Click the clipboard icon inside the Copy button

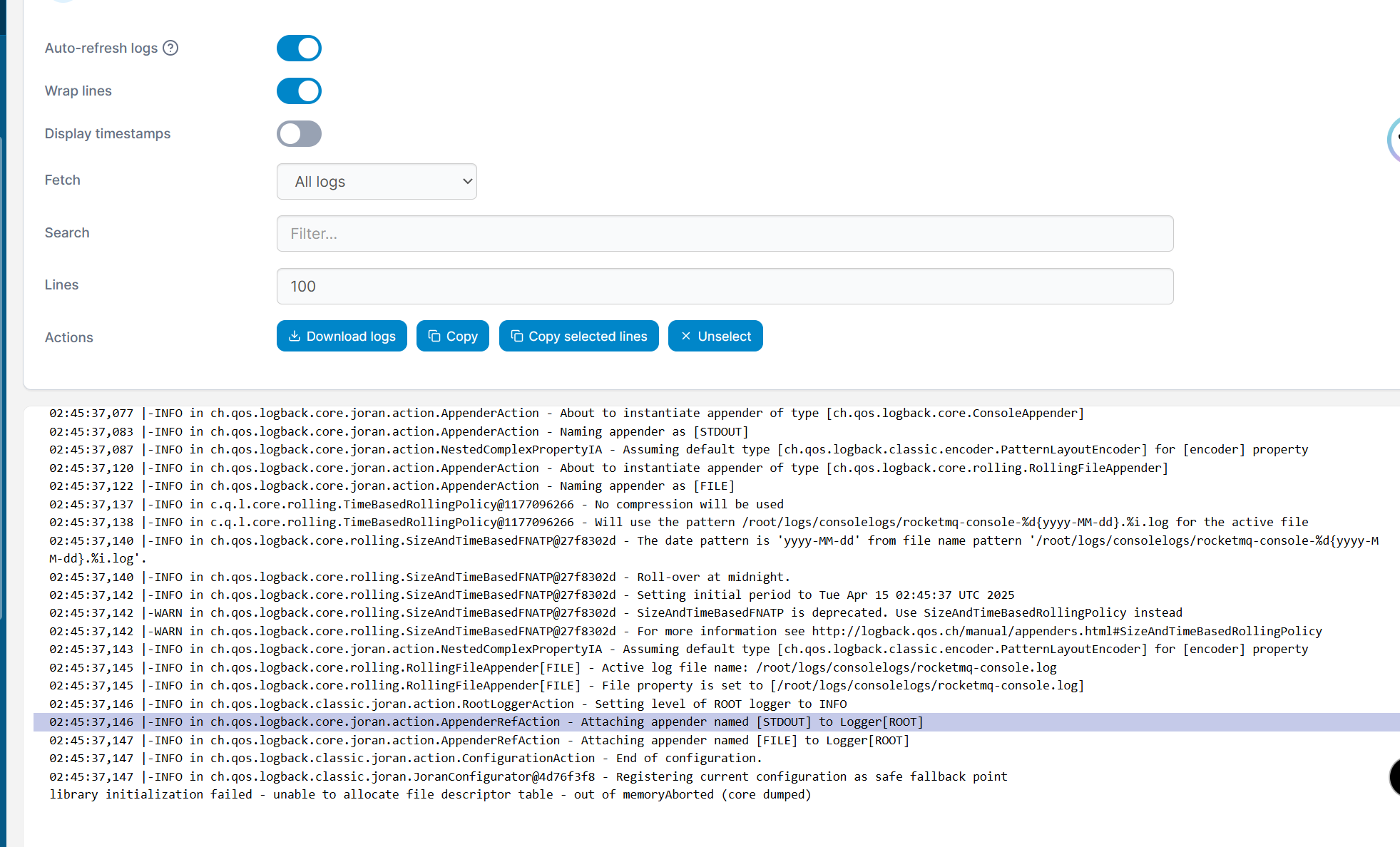tap(434, 336)
